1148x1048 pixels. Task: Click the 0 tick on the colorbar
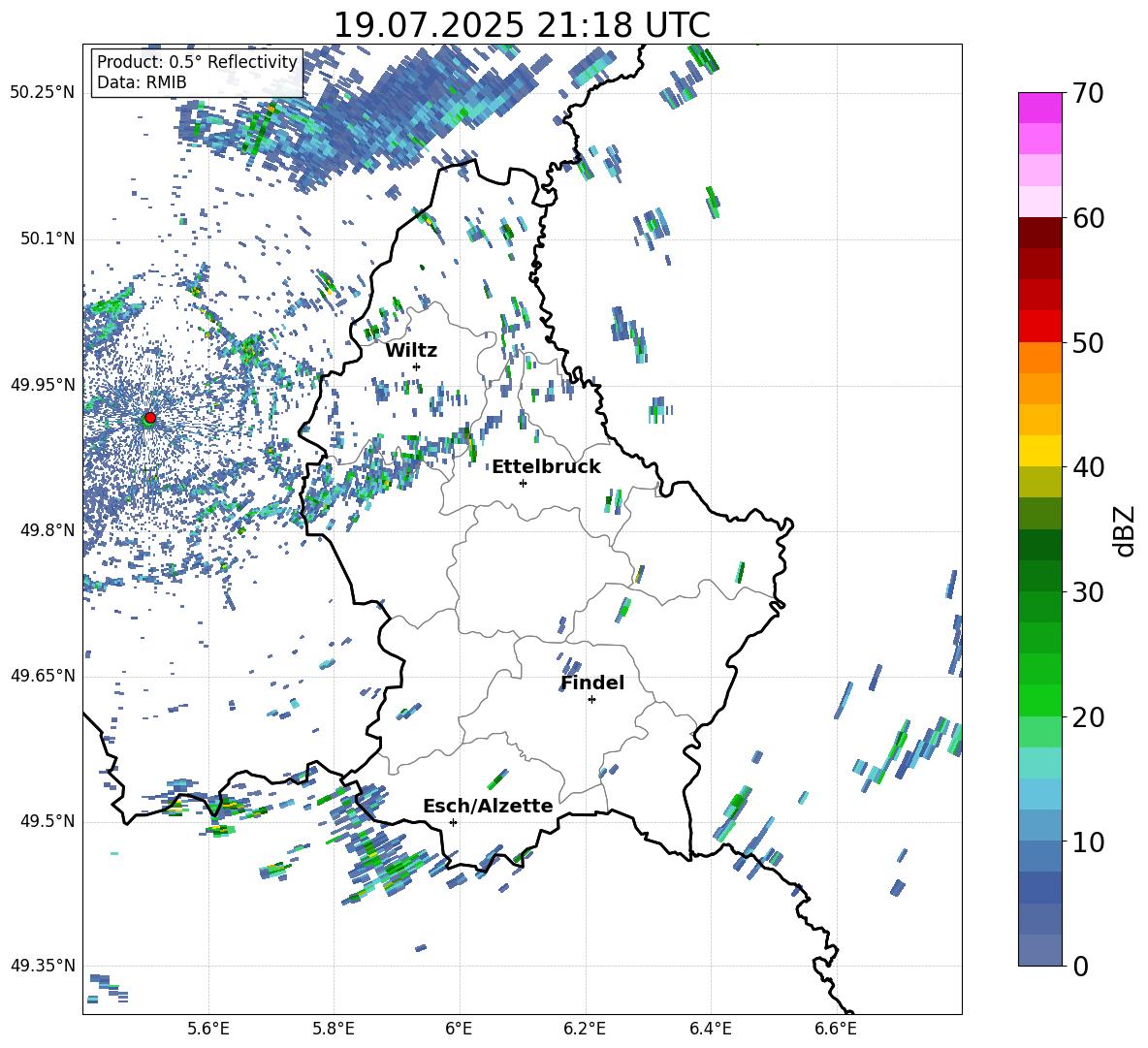click(x=1080, y=966)
